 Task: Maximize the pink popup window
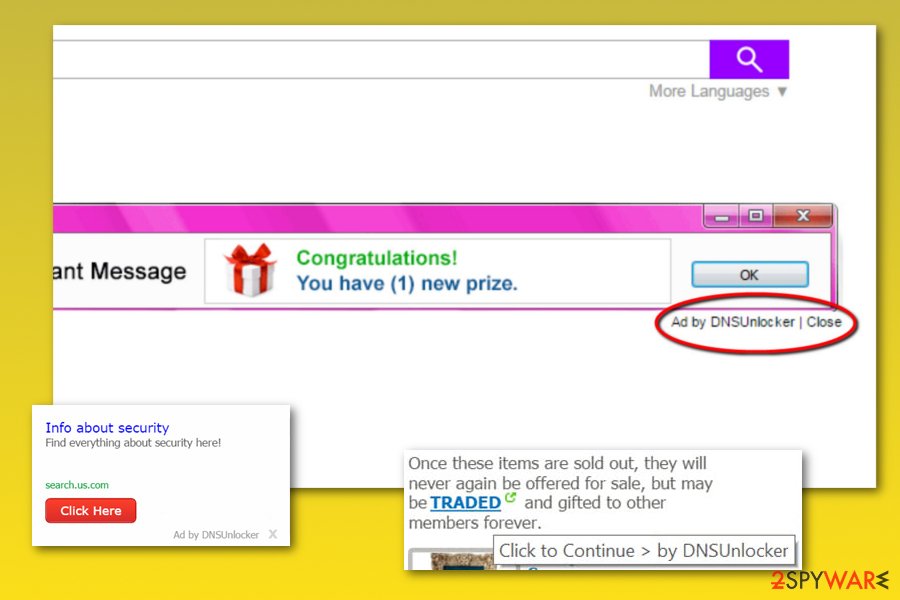(755, 216)
